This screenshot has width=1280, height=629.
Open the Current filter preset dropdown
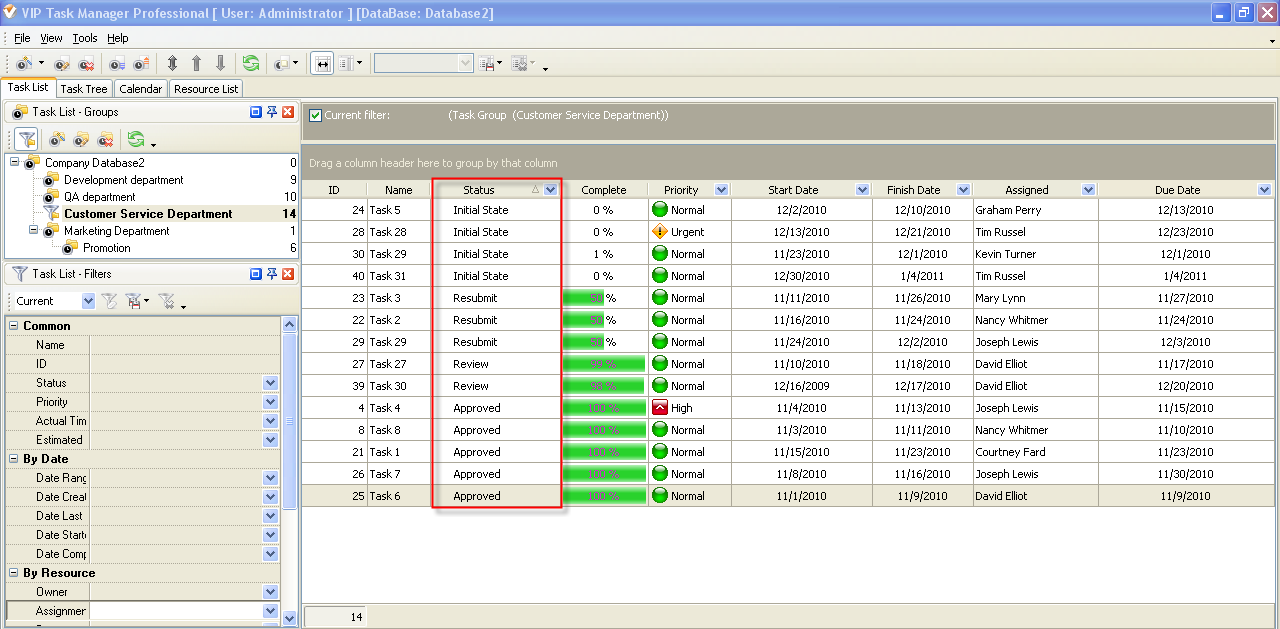[x=88, y=301]
